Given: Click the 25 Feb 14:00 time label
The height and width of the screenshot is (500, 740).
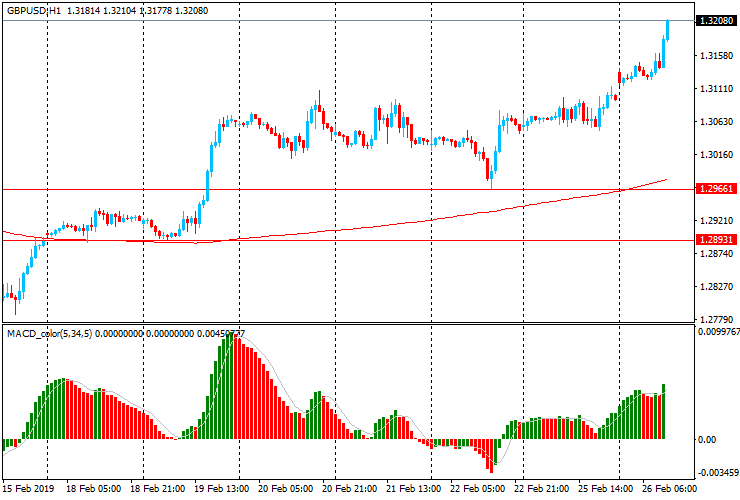Looking at the screenshot, I should click(605, 489).
